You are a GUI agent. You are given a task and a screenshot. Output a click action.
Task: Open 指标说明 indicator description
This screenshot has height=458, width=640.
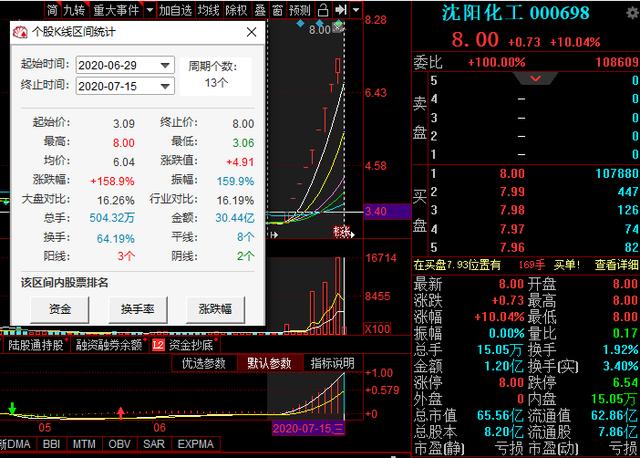[x=333, y=363]
